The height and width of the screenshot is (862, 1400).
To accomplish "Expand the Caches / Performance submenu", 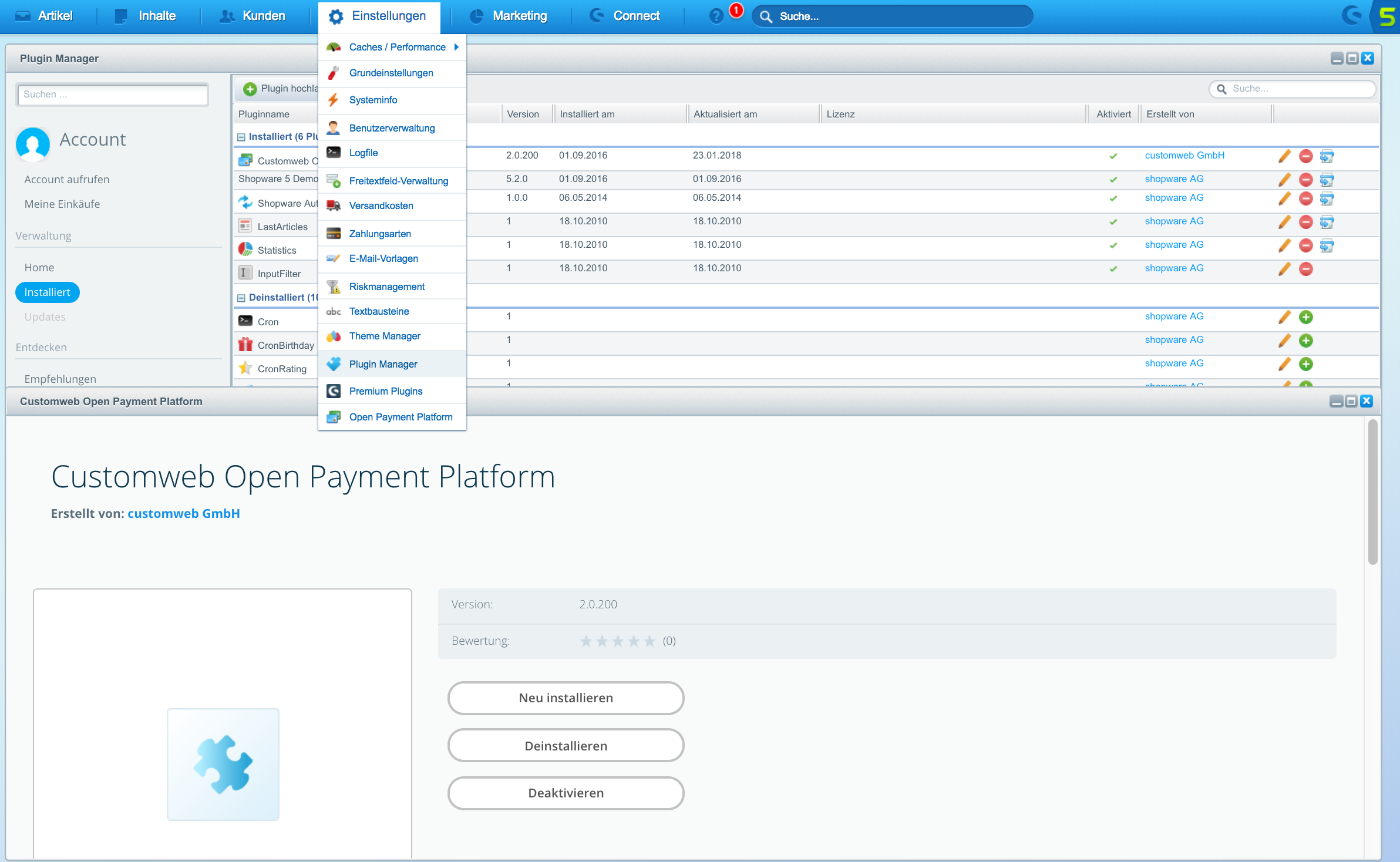I will [x=392, y=47].
